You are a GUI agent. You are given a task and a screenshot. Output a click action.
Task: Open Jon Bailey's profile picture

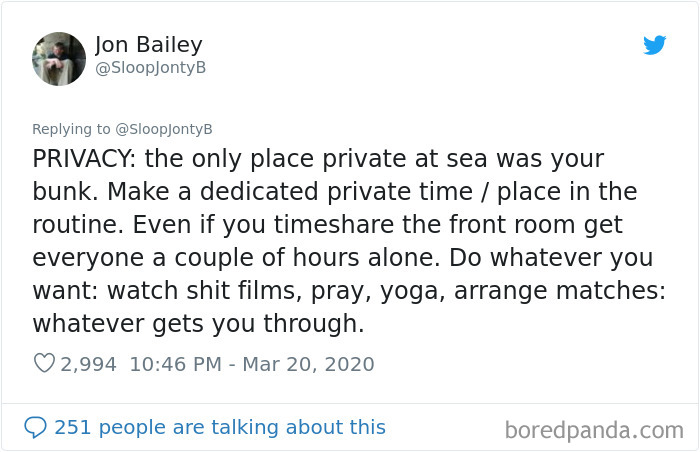(x=59, y=59)
